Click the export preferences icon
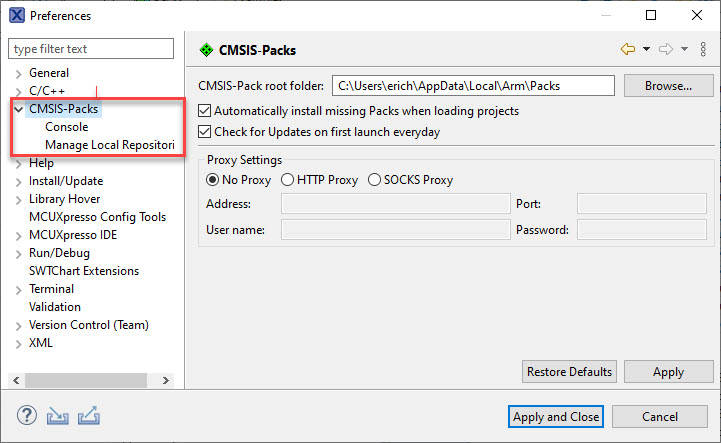 tap(88, 415)
